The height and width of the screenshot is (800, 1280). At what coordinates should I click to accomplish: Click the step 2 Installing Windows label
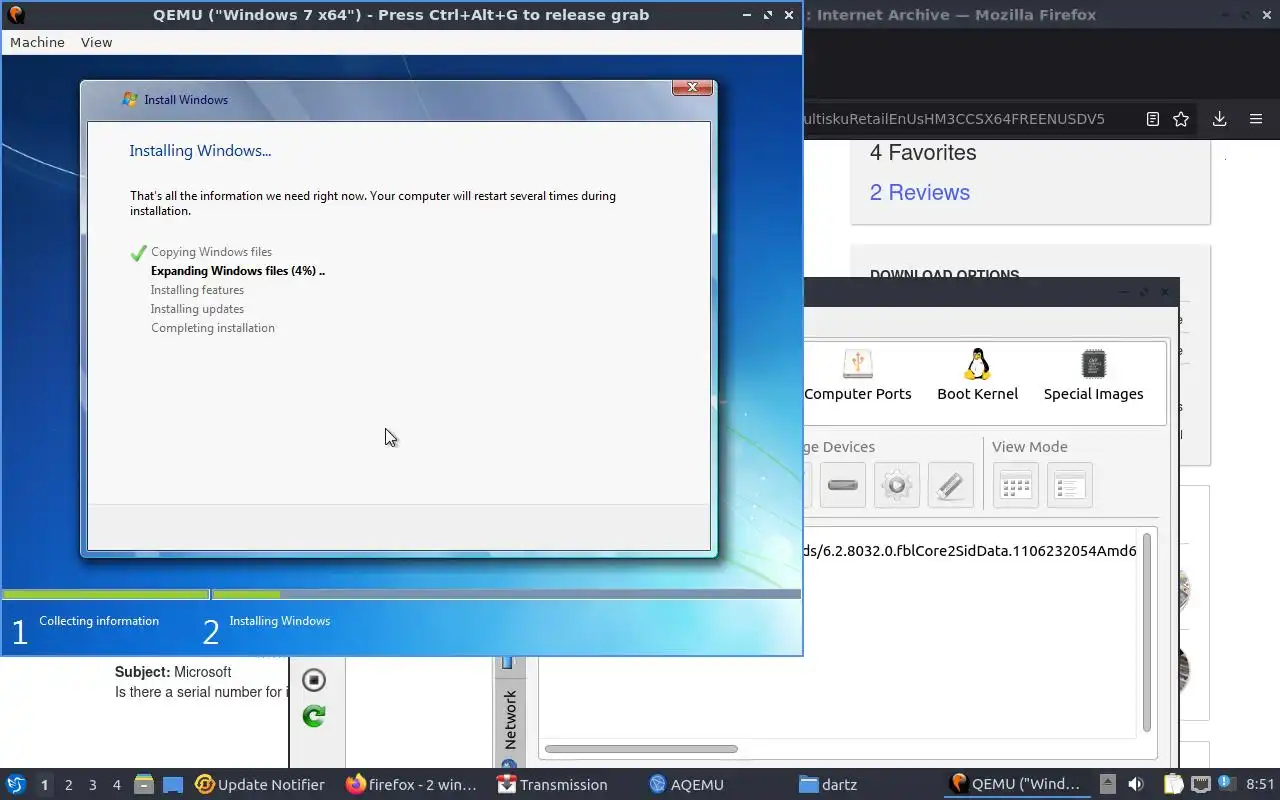pyautogui.click(x=279, y=621)
